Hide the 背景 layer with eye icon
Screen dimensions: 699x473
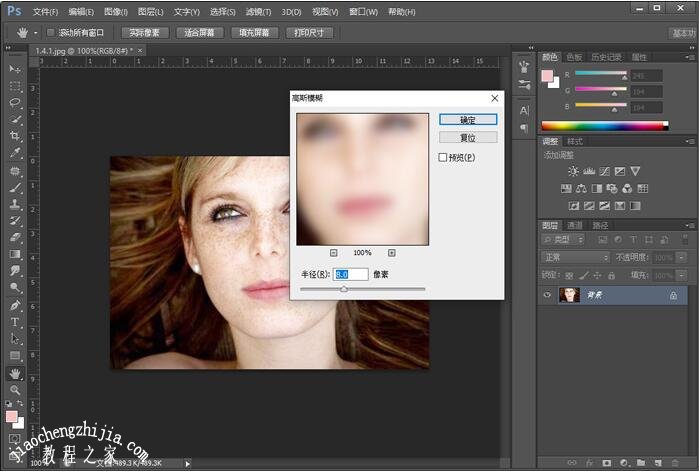click(546, 295)
